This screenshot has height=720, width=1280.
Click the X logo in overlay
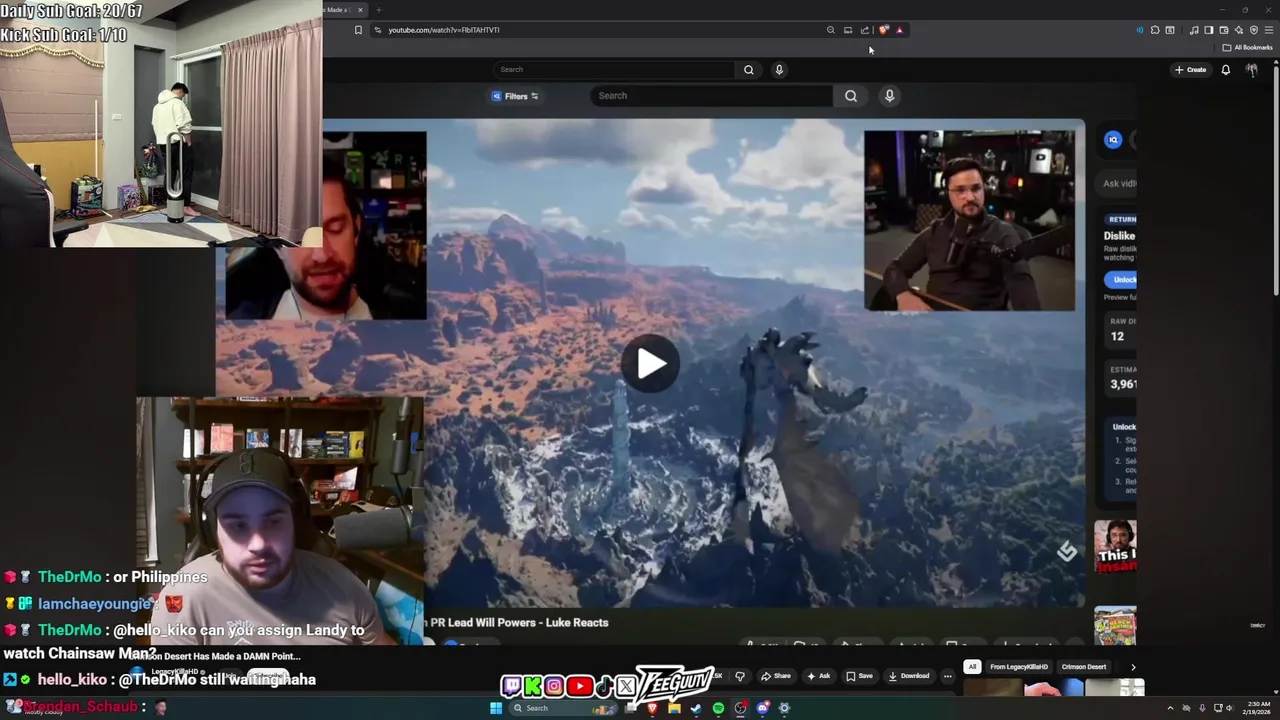pos(626,686)
